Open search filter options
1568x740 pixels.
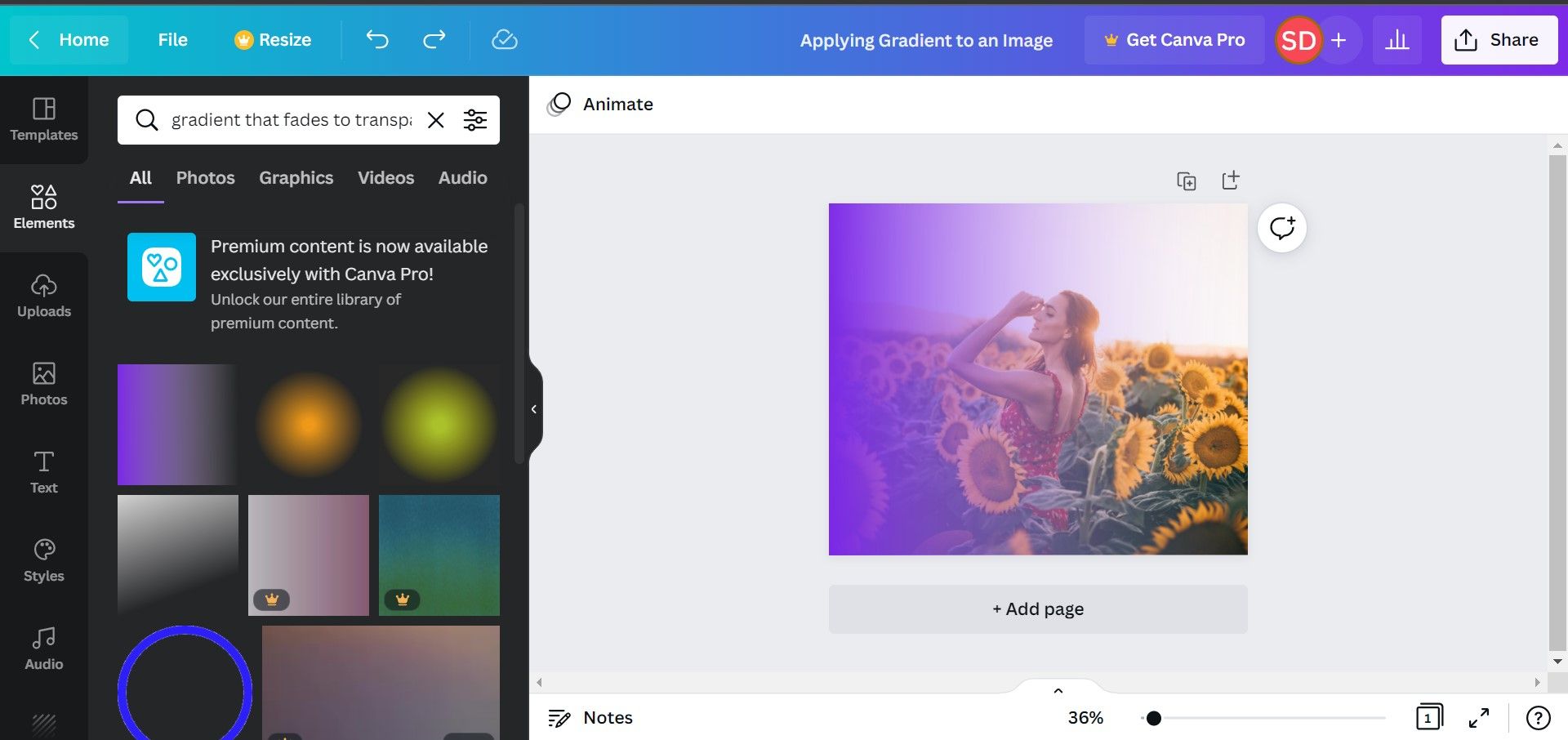click(475, 120)
